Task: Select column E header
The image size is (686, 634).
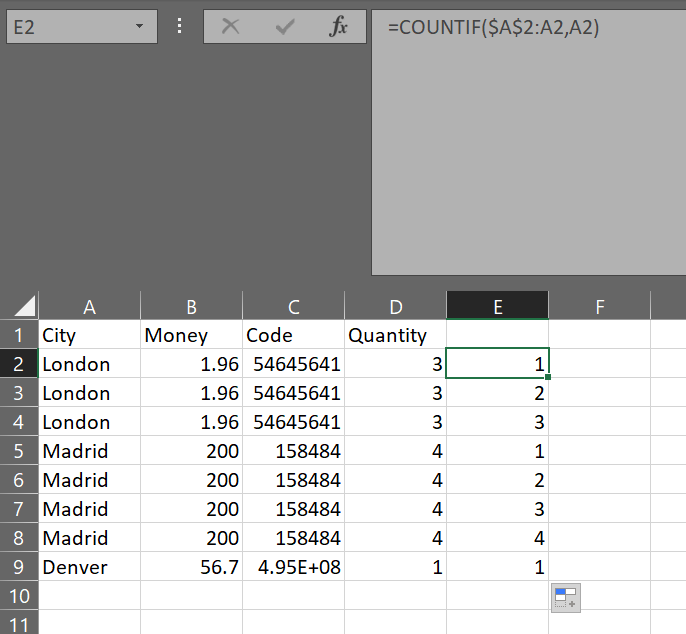Action: click(x=497, y=306)
